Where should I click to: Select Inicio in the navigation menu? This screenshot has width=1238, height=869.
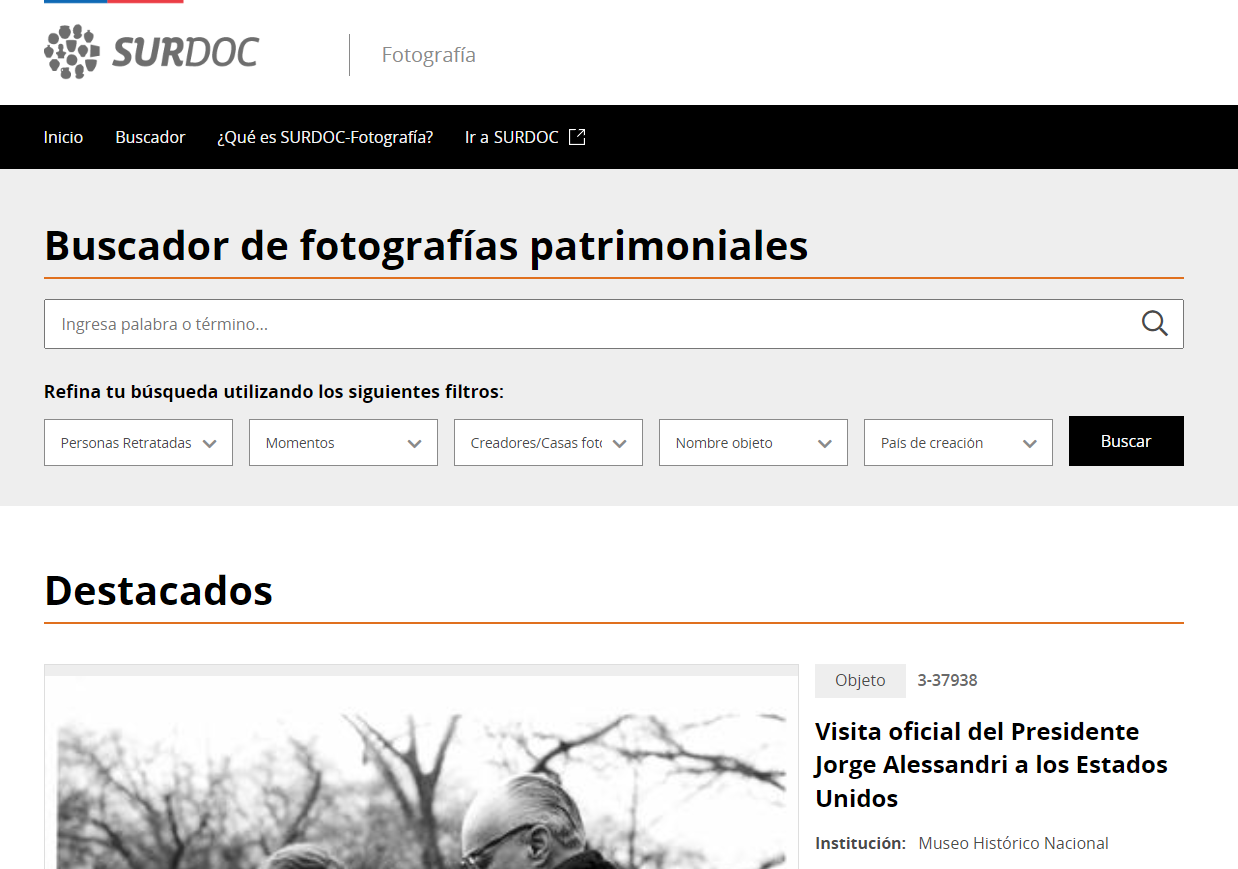pyautogui.click(x=63, y=137)
